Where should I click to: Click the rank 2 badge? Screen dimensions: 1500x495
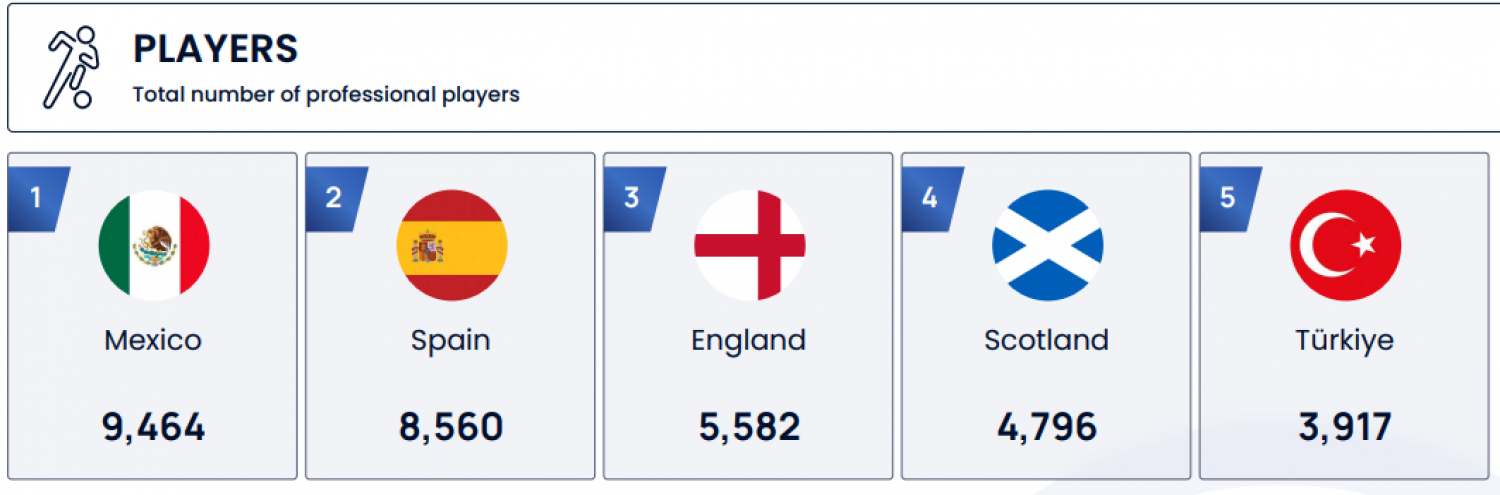coord(336,199)
